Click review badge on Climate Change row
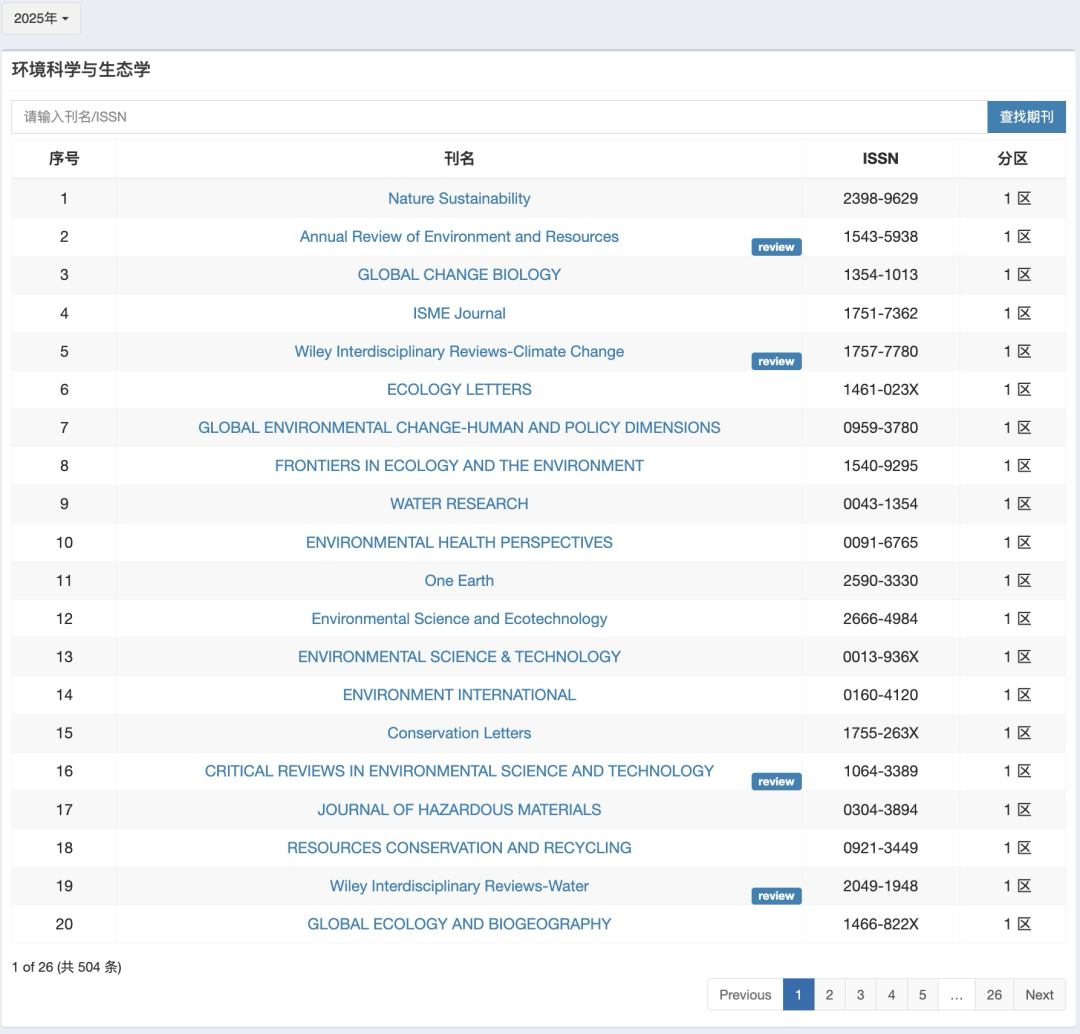Image resolution: width=1080 pixels, height=1034 pixels. click(776, 362)
